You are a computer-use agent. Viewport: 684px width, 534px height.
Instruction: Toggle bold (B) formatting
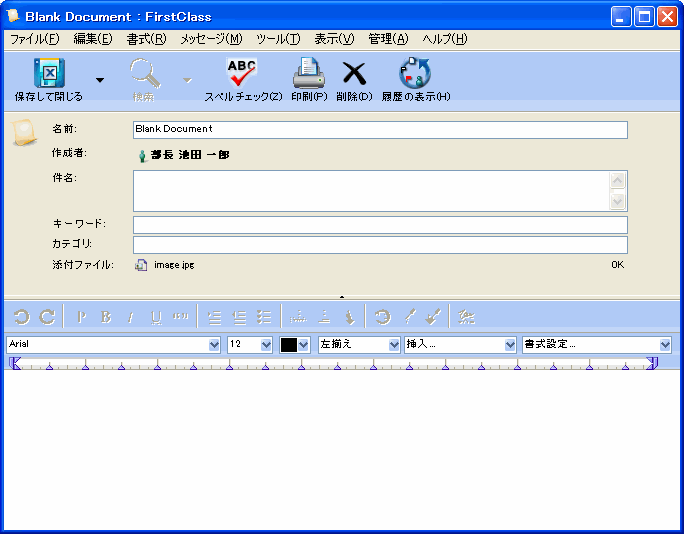coord(106,317)
